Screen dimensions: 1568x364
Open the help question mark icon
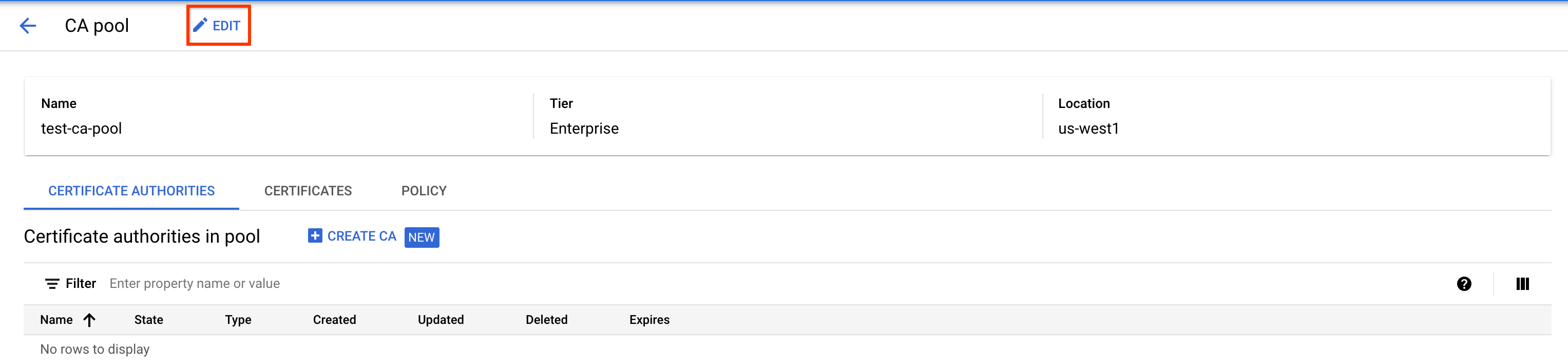(1464, 283)
